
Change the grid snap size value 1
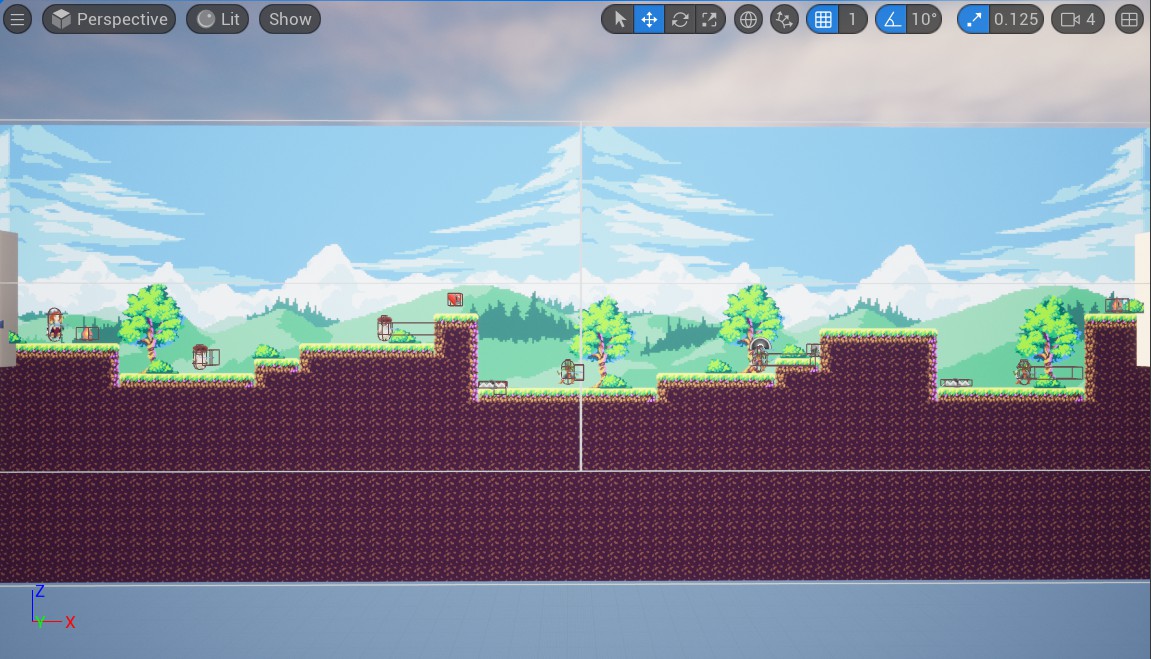[x=852, y=19]
